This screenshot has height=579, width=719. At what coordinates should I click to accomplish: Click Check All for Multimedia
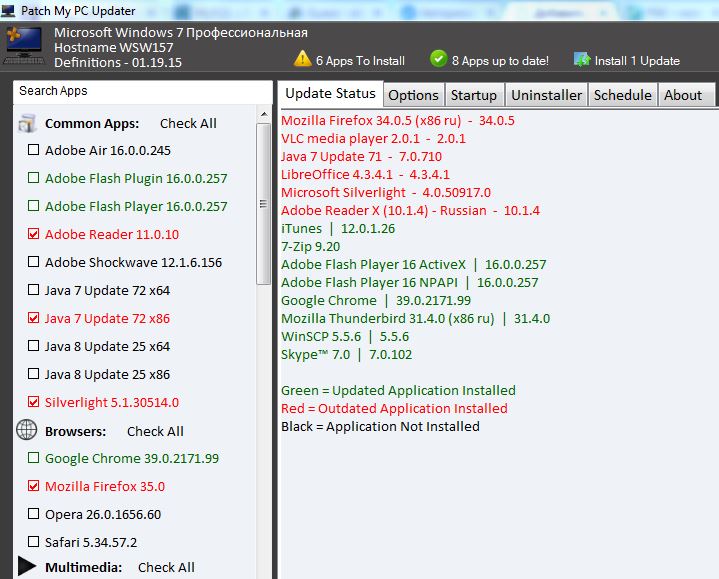(x=166, y=567)
